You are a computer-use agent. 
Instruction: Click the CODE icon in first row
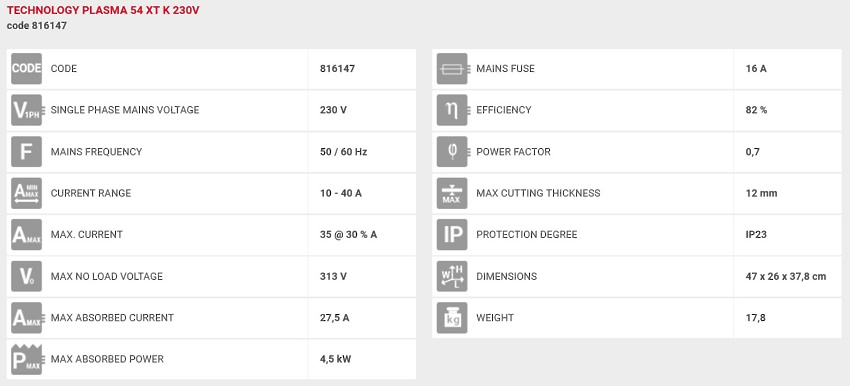pyautogui.click(x=27, y=69)
